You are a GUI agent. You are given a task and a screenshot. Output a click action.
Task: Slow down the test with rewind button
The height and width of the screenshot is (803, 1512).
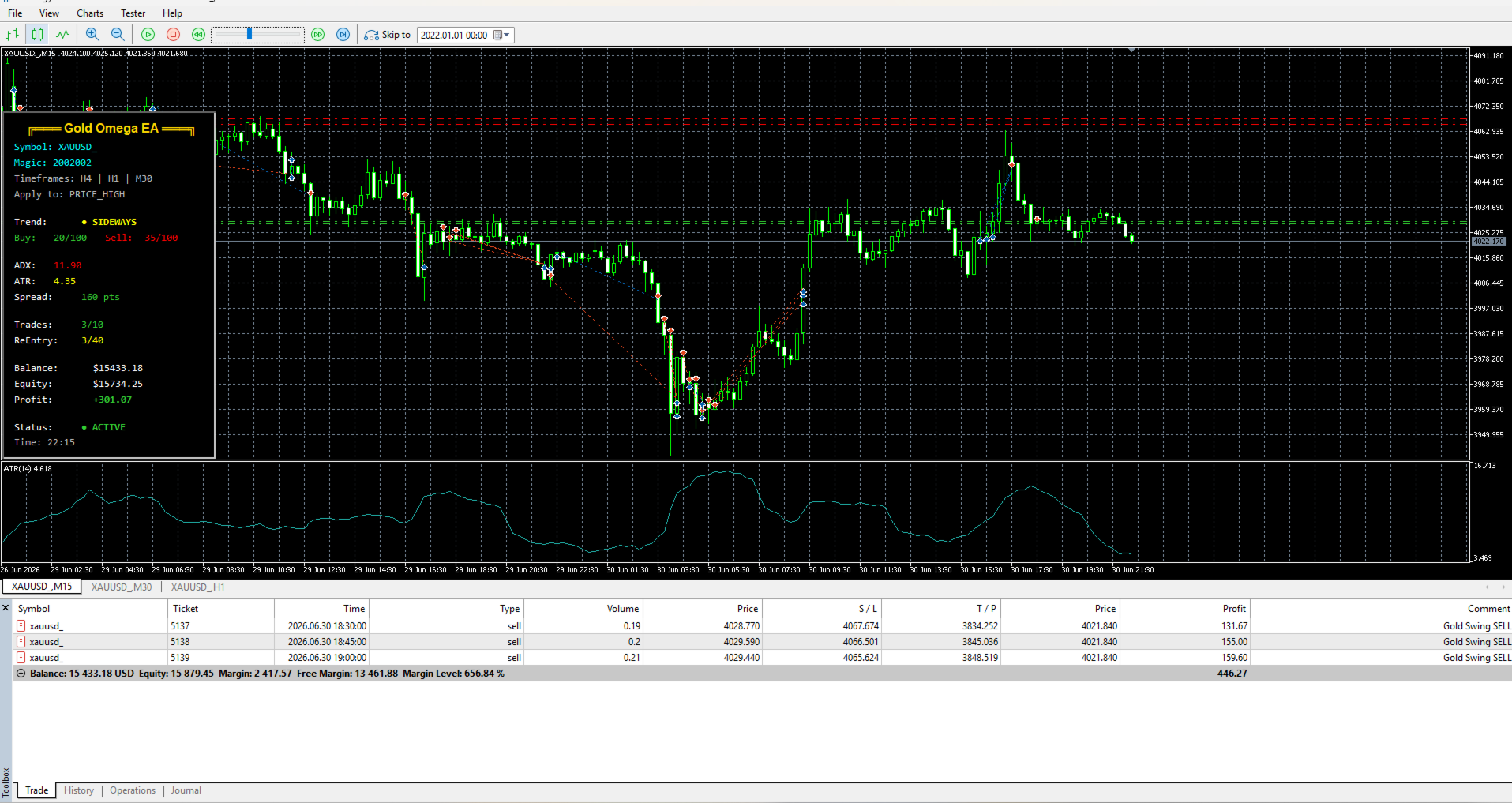click(198, 35)
